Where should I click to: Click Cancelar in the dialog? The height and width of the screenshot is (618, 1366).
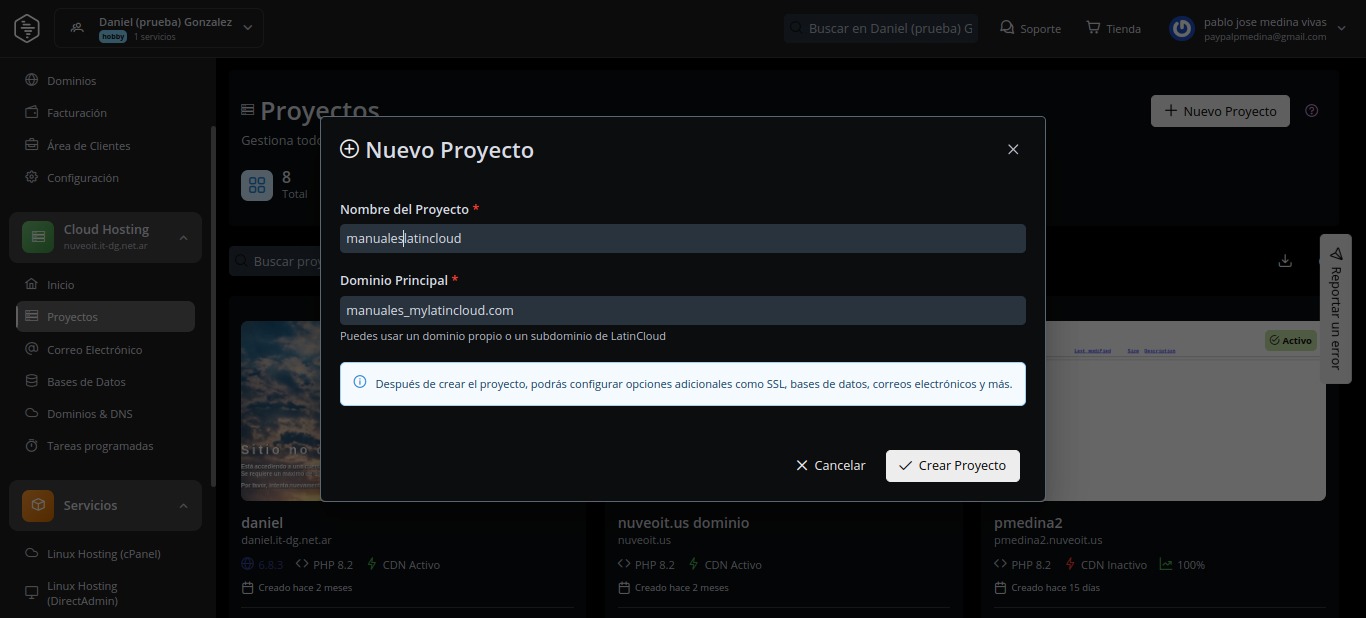(x=830, y=466)
